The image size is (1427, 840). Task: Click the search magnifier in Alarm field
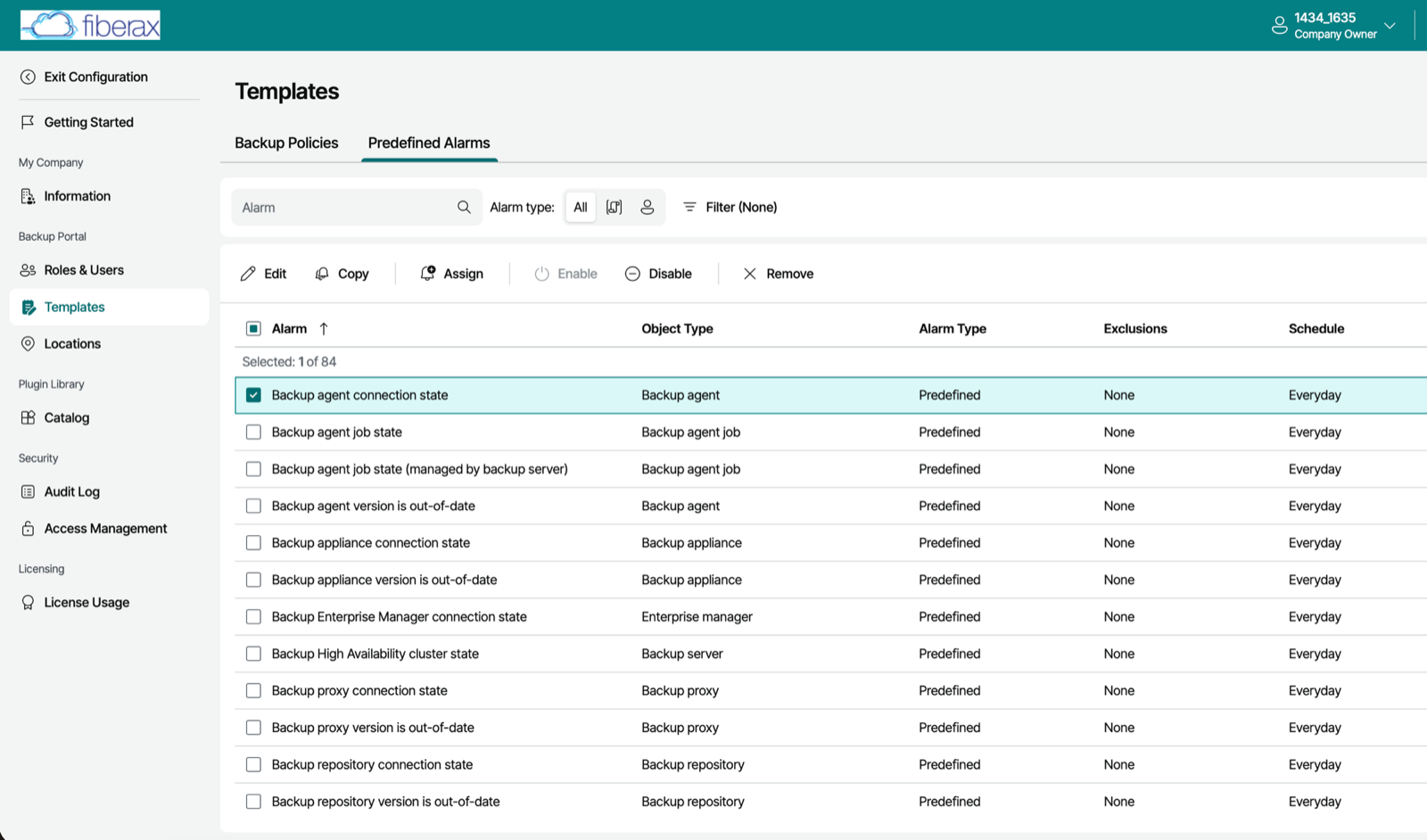point(464,207)
